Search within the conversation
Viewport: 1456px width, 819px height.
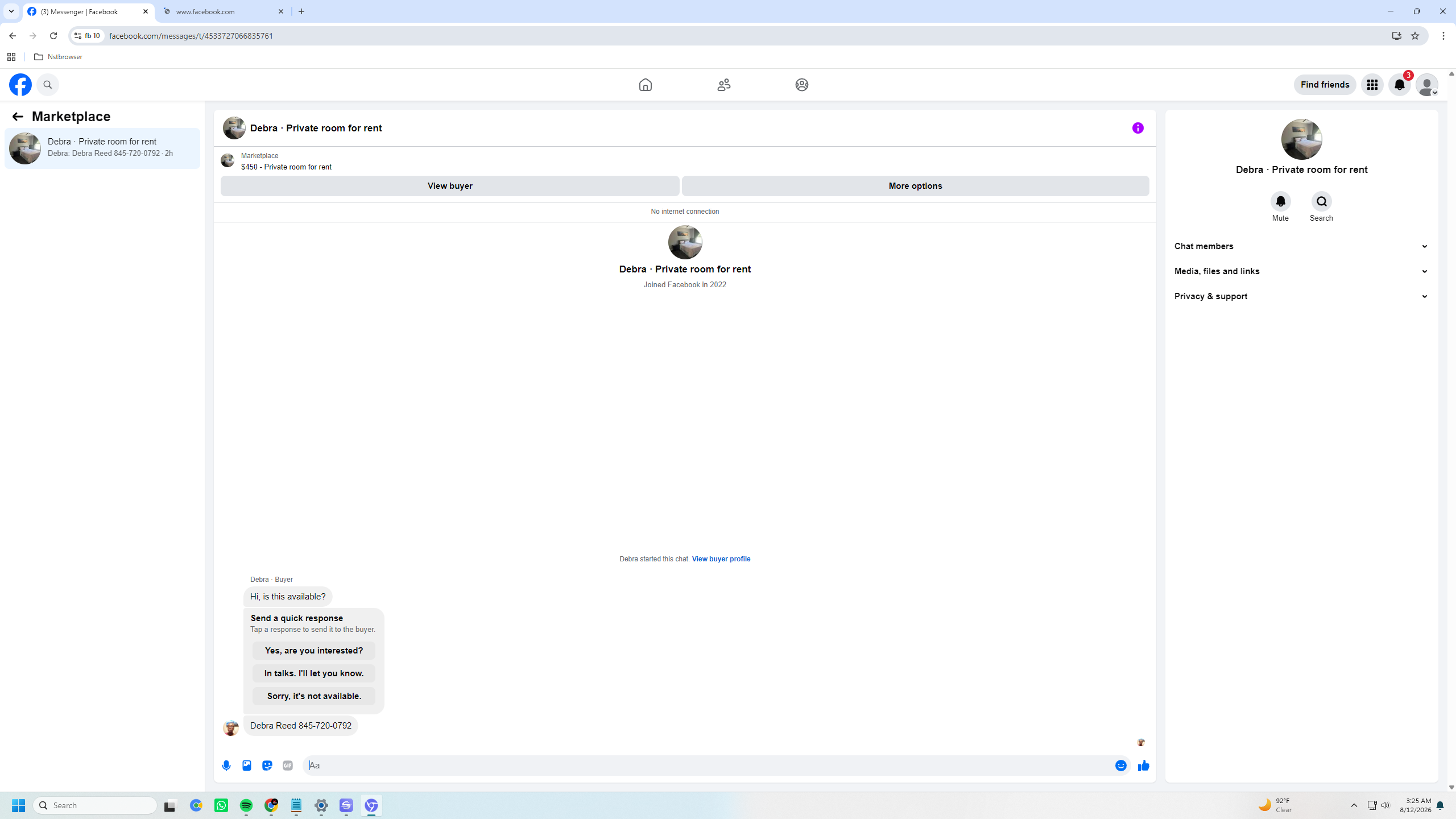pyautogui.click(x=1321, y=201)
